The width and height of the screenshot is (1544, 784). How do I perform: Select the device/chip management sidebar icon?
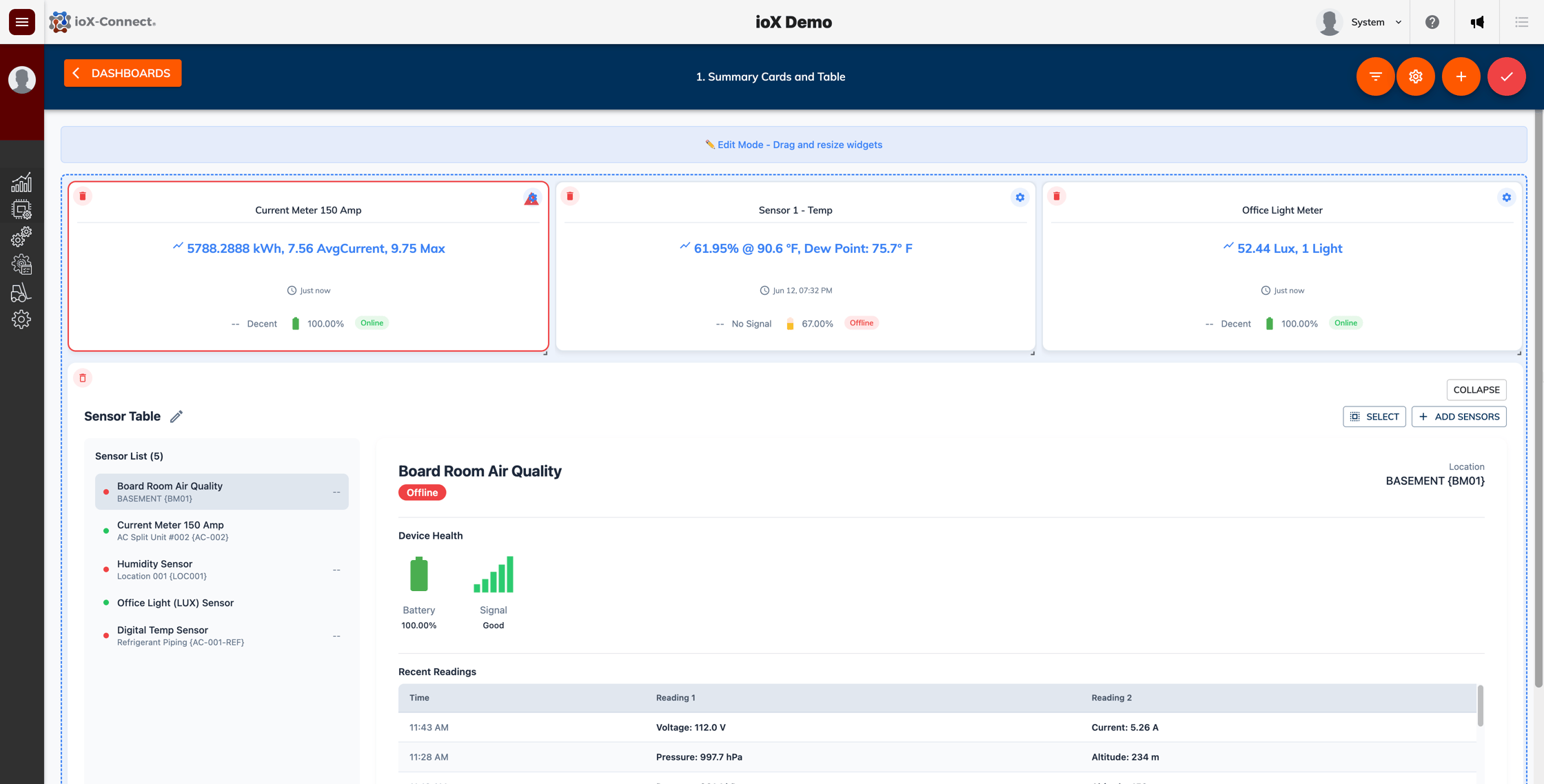point(22,209)
